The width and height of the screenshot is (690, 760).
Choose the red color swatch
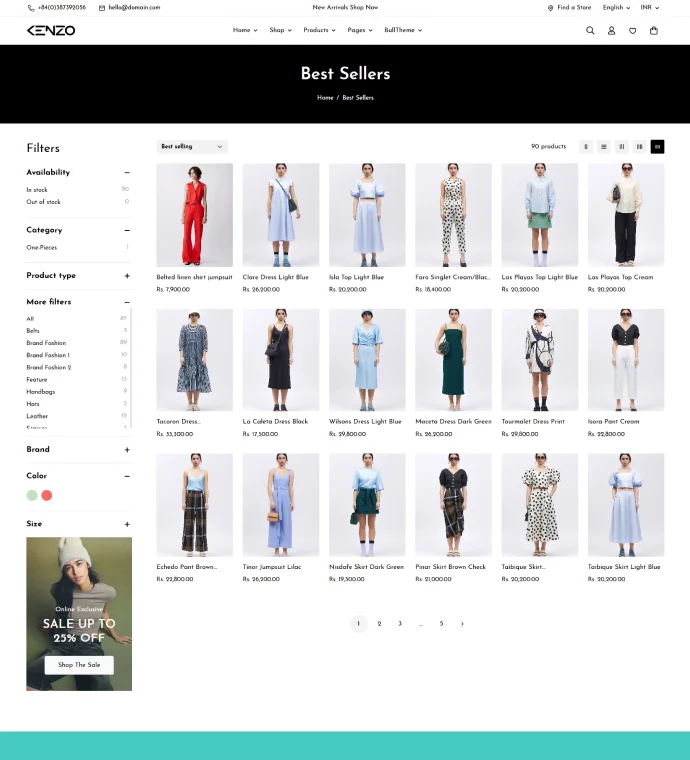click(47, 495)
